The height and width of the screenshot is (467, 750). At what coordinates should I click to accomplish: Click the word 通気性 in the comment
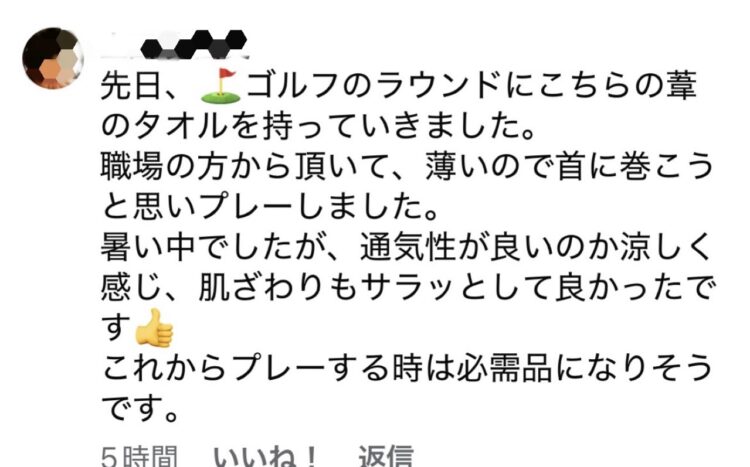click(x=408, y=247)
